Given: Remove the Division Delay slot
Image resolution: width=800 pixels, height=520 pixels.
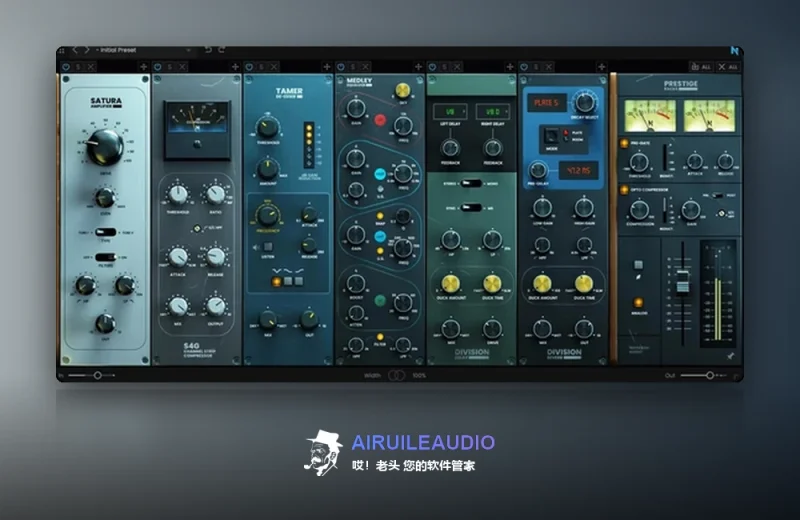Looking at the screenshot, I should point(457,67).
